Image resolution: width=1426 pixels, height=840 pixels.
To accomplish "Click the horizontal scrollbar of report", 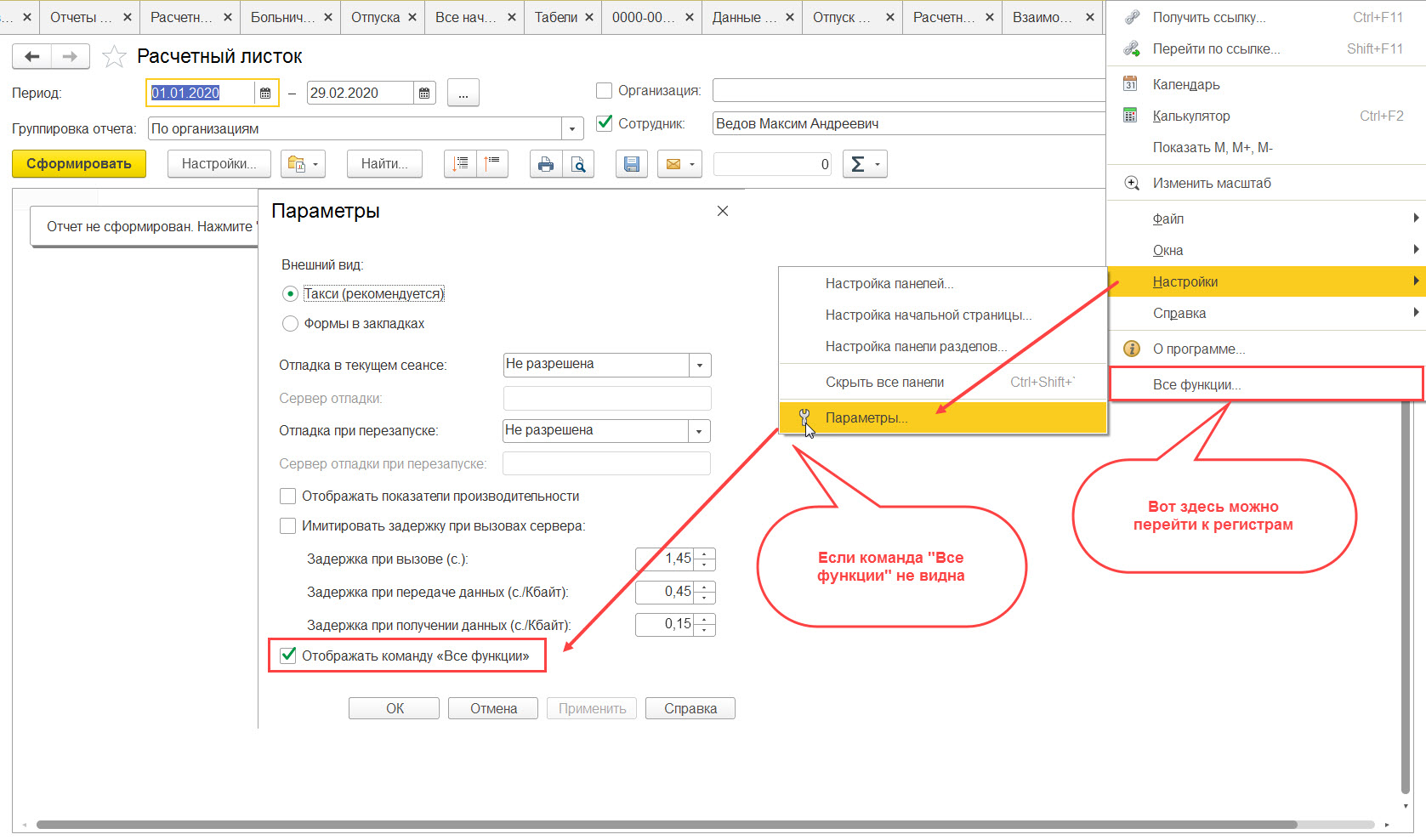I will [x=666, y=825].
